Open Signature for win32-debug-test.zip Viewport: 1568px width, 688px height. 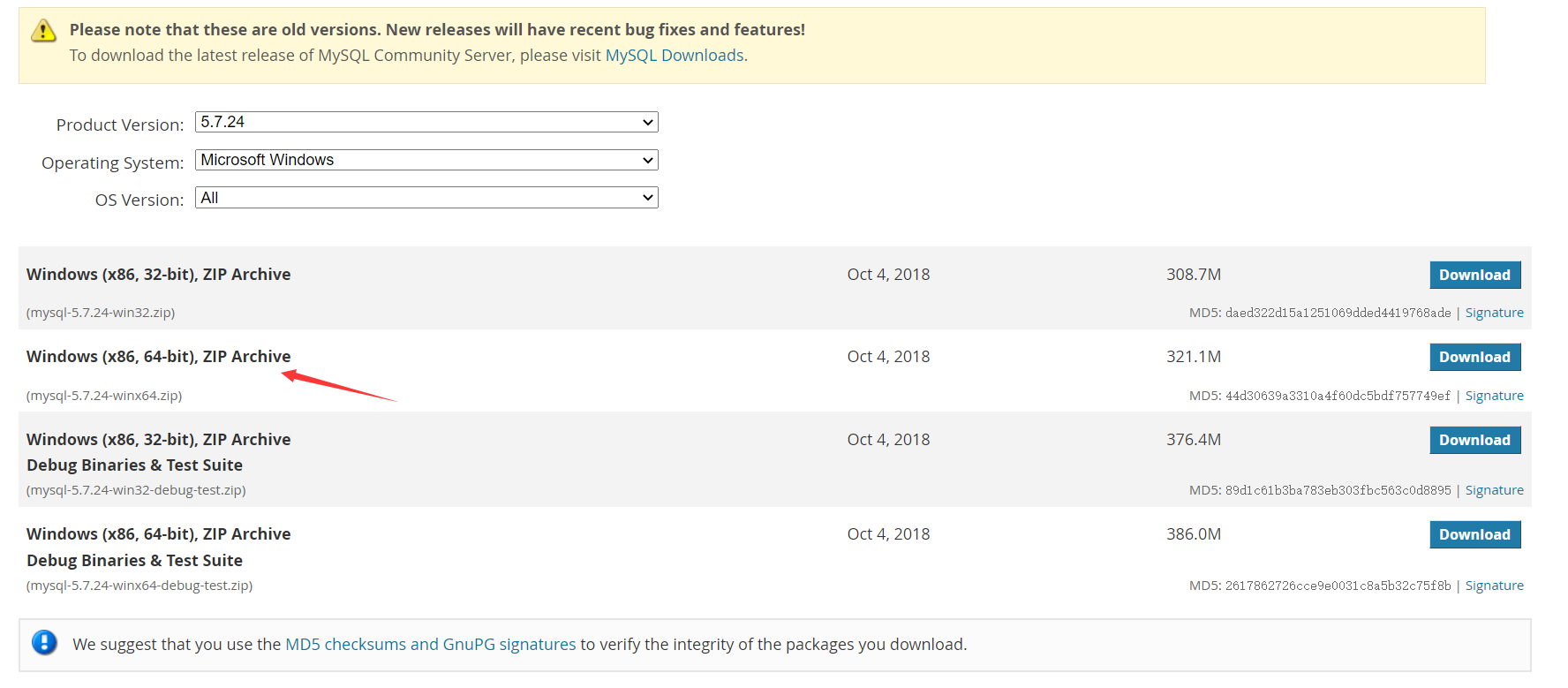[x=1495, y=490]
